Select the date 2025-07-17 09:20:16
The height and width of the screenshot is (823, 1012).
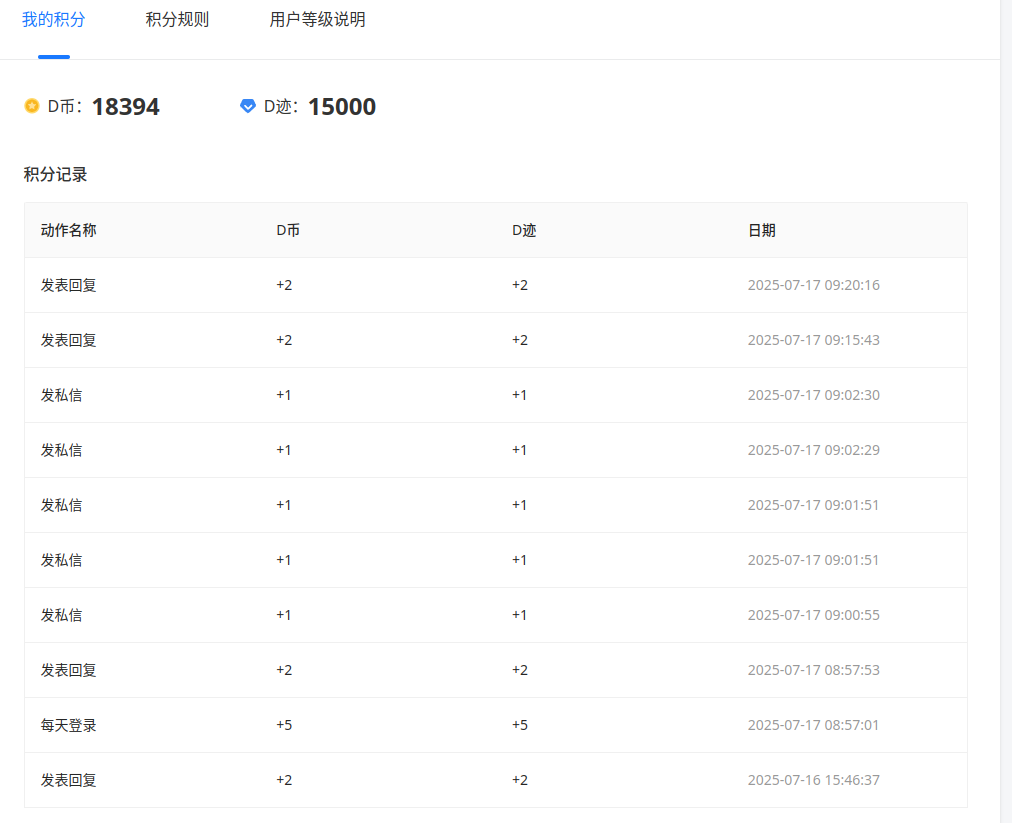[814, 285]
